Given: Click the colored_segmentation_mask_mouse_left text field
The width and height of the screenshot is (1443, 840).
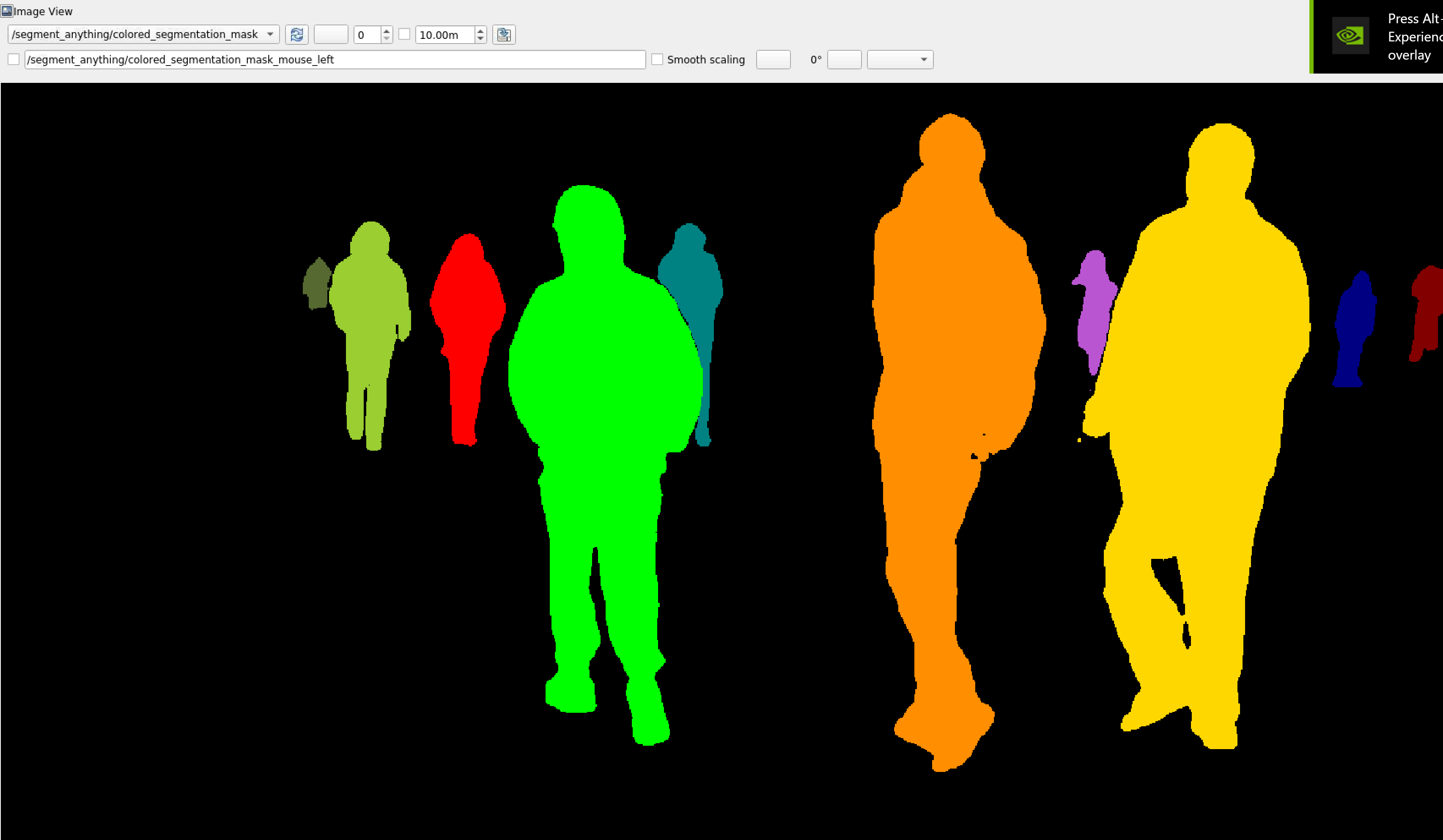Looking at the screenshot, I should [335, 60].
